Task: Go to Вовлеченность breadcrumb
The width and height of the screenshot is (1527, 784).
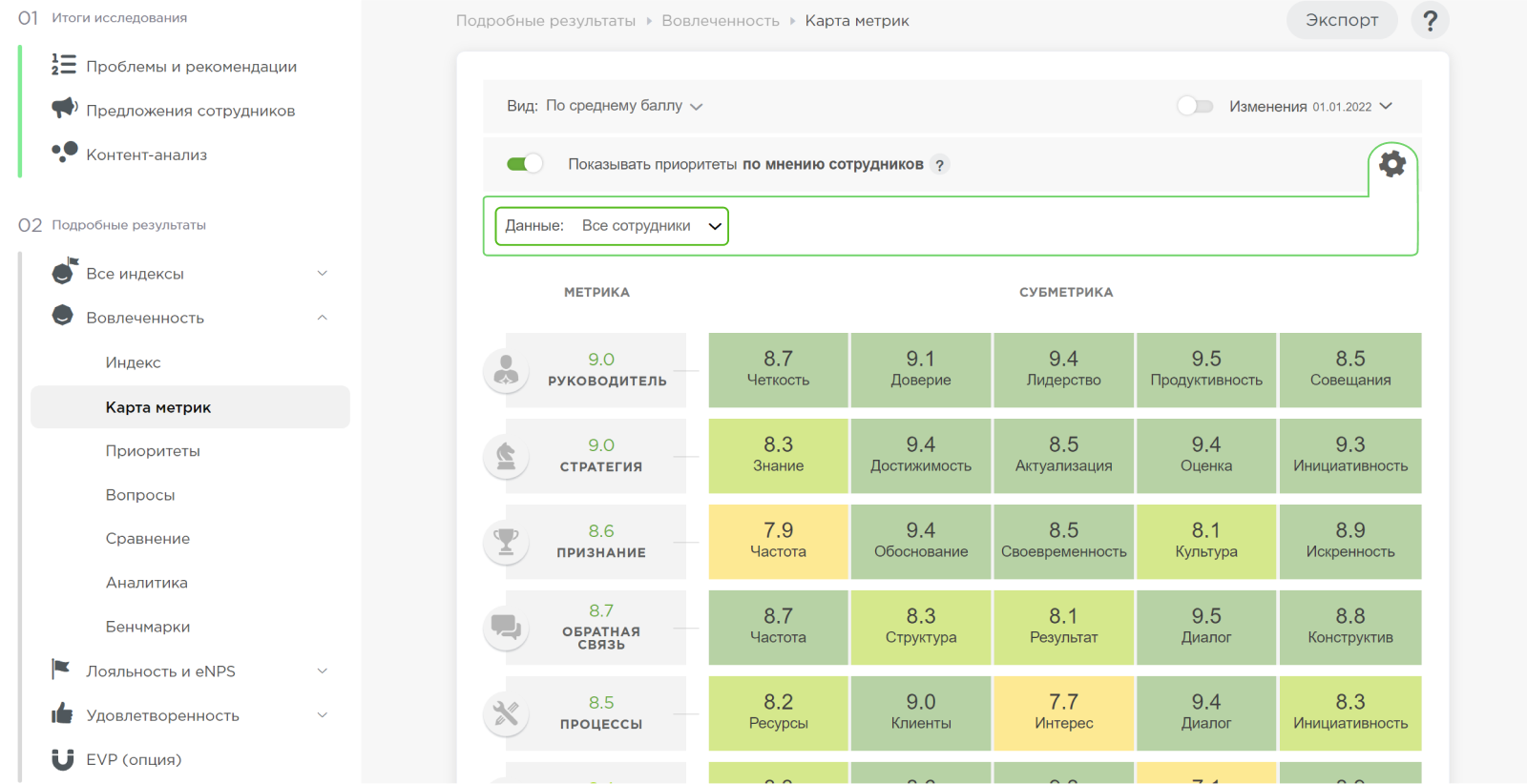Action: pos(721,21)
